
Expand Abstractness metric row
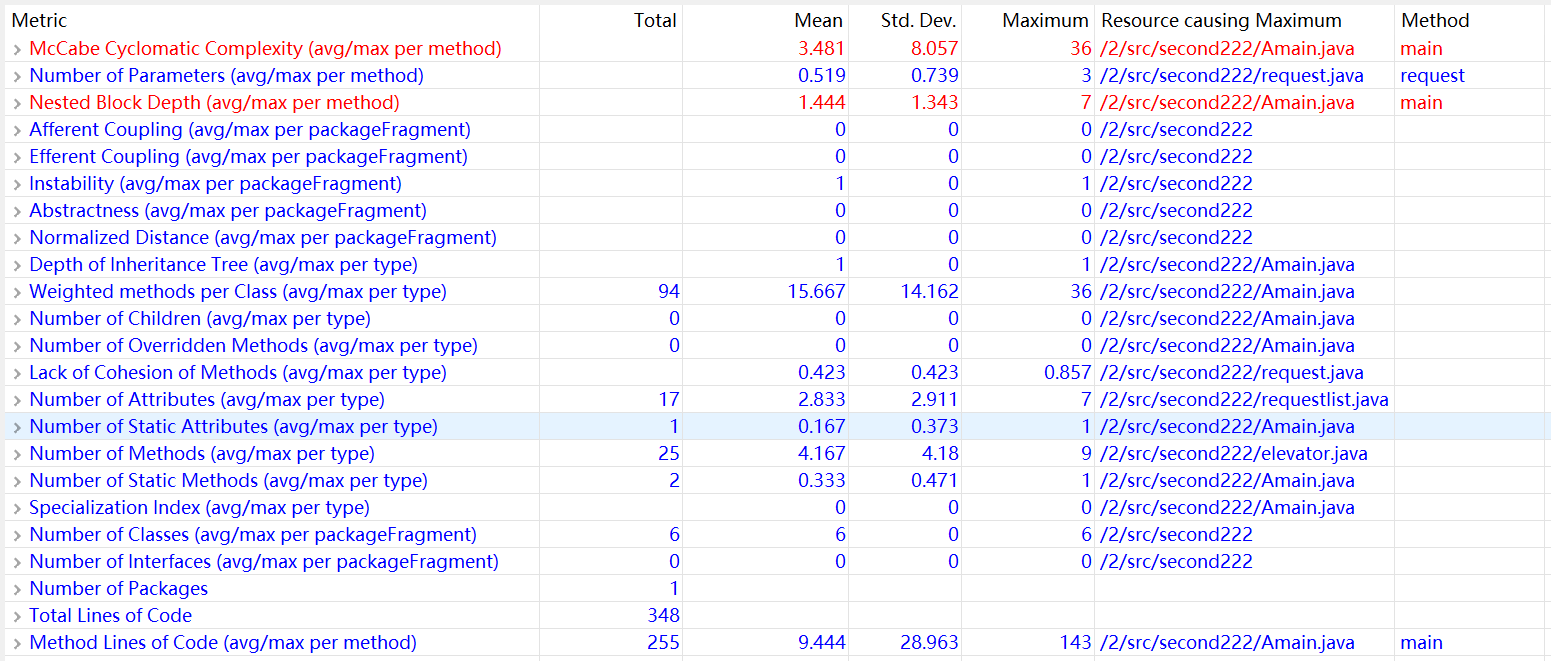coord(17,211)
